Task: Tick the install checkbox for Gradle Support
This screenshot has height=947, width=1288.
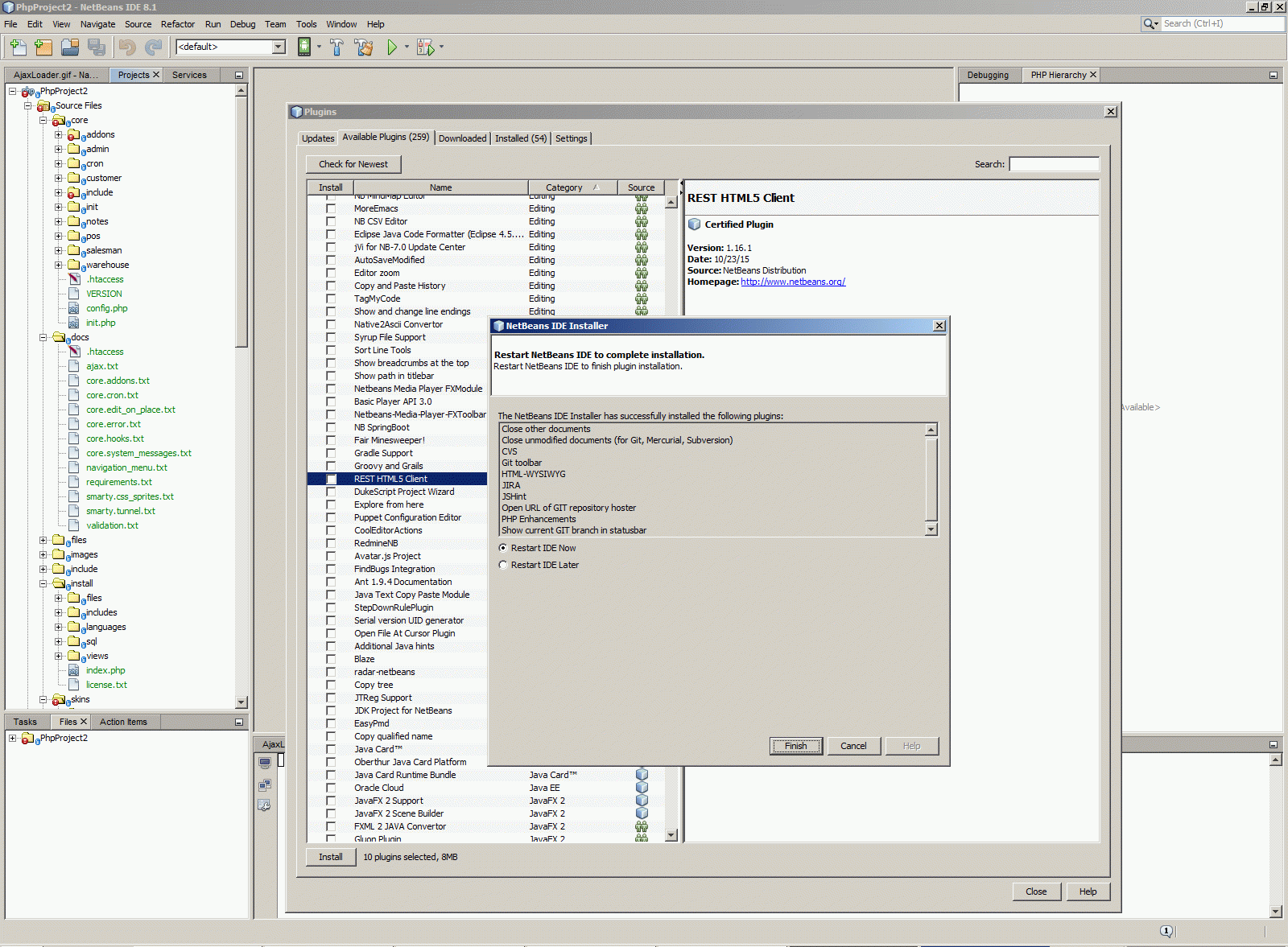Action: 331,453
